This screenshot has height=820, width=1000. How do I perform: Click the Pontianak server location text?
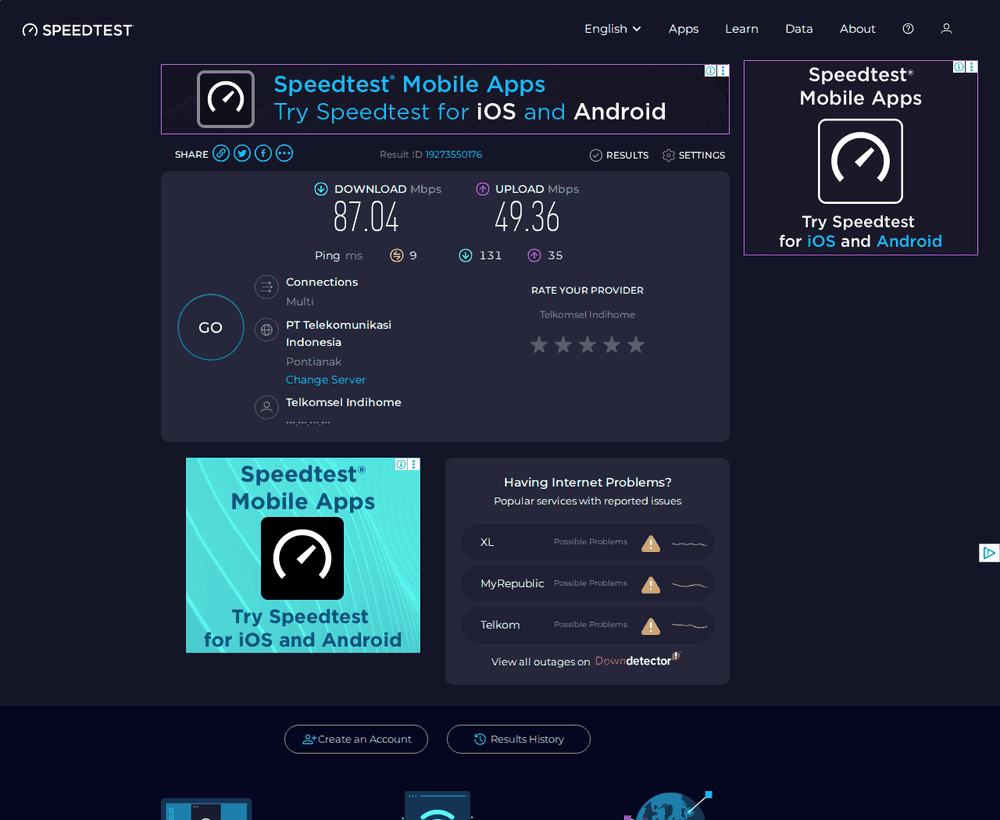coord(314,362)
